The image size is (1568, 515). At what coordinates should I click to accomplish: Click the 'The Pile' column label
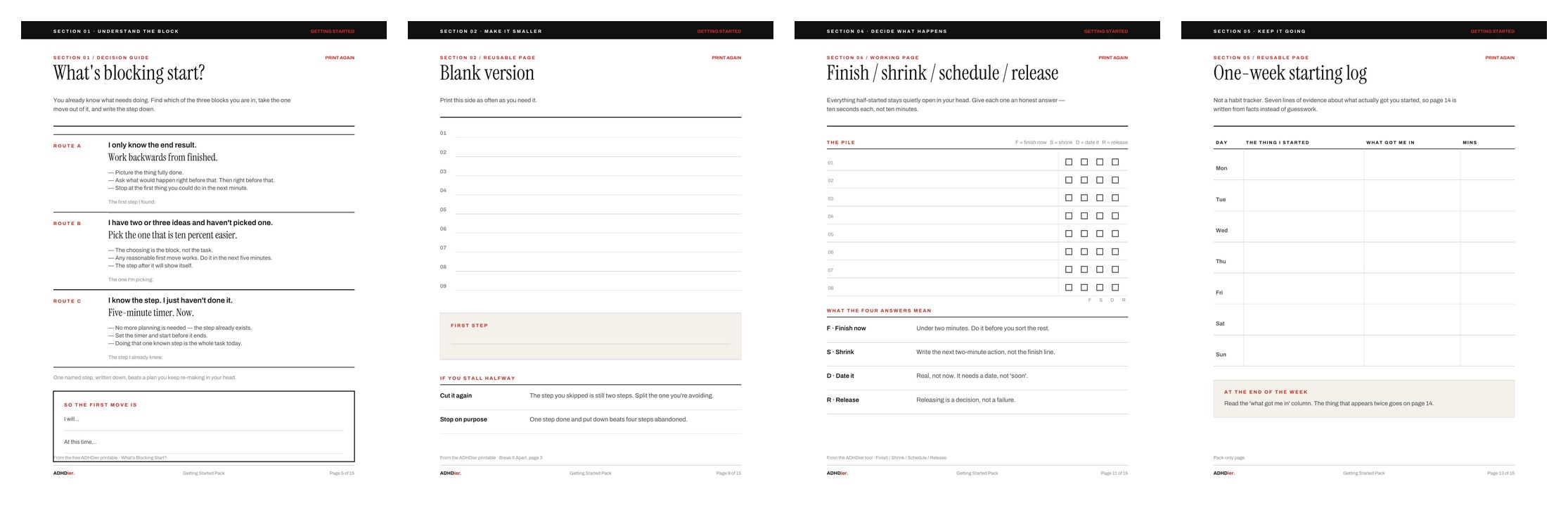(x=841, y=142)
